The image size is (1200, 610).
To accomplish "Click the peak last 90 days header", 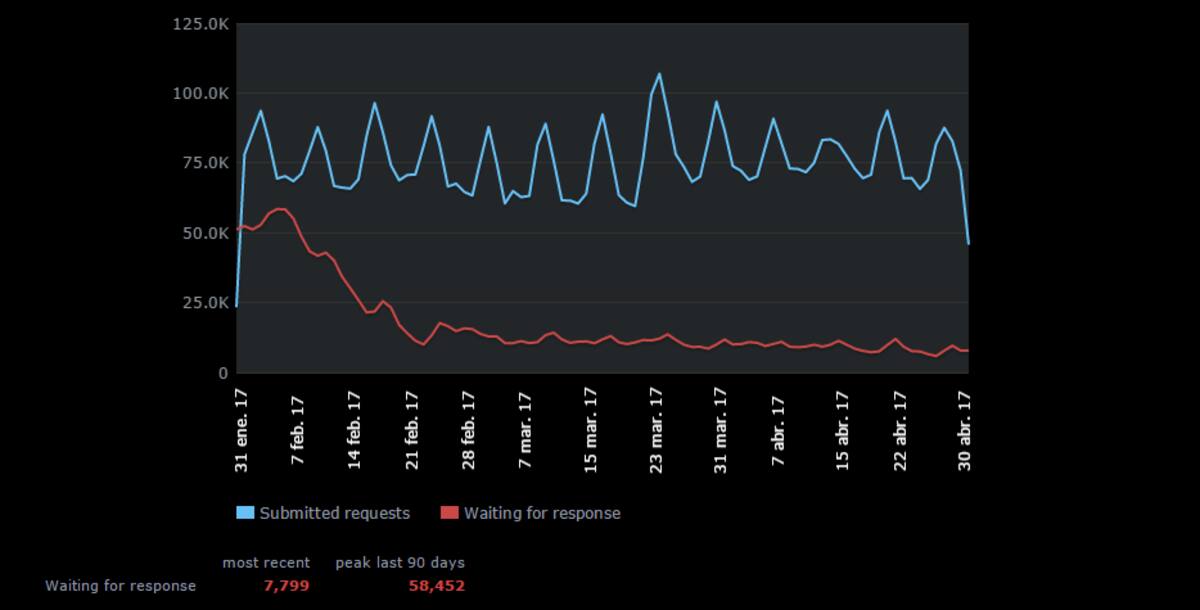I will (400, 563).
